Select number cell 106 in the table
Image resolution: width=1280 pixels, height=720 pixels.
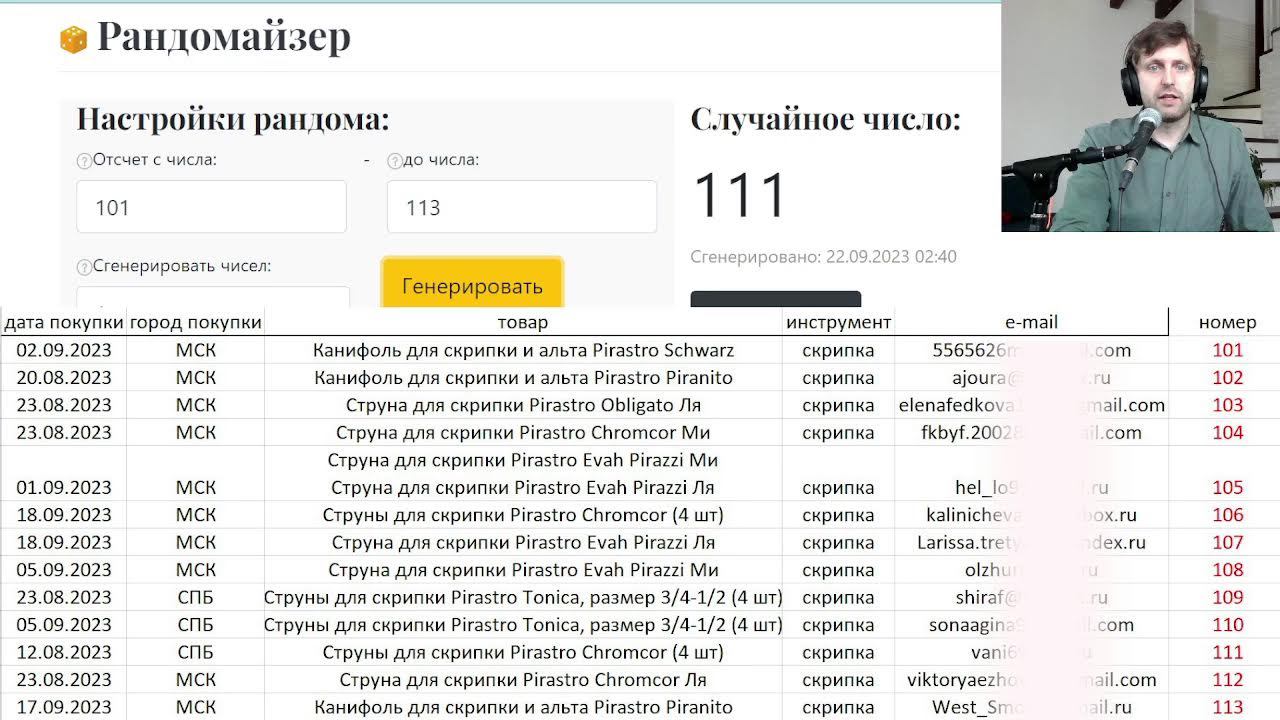coord(1227,515)
